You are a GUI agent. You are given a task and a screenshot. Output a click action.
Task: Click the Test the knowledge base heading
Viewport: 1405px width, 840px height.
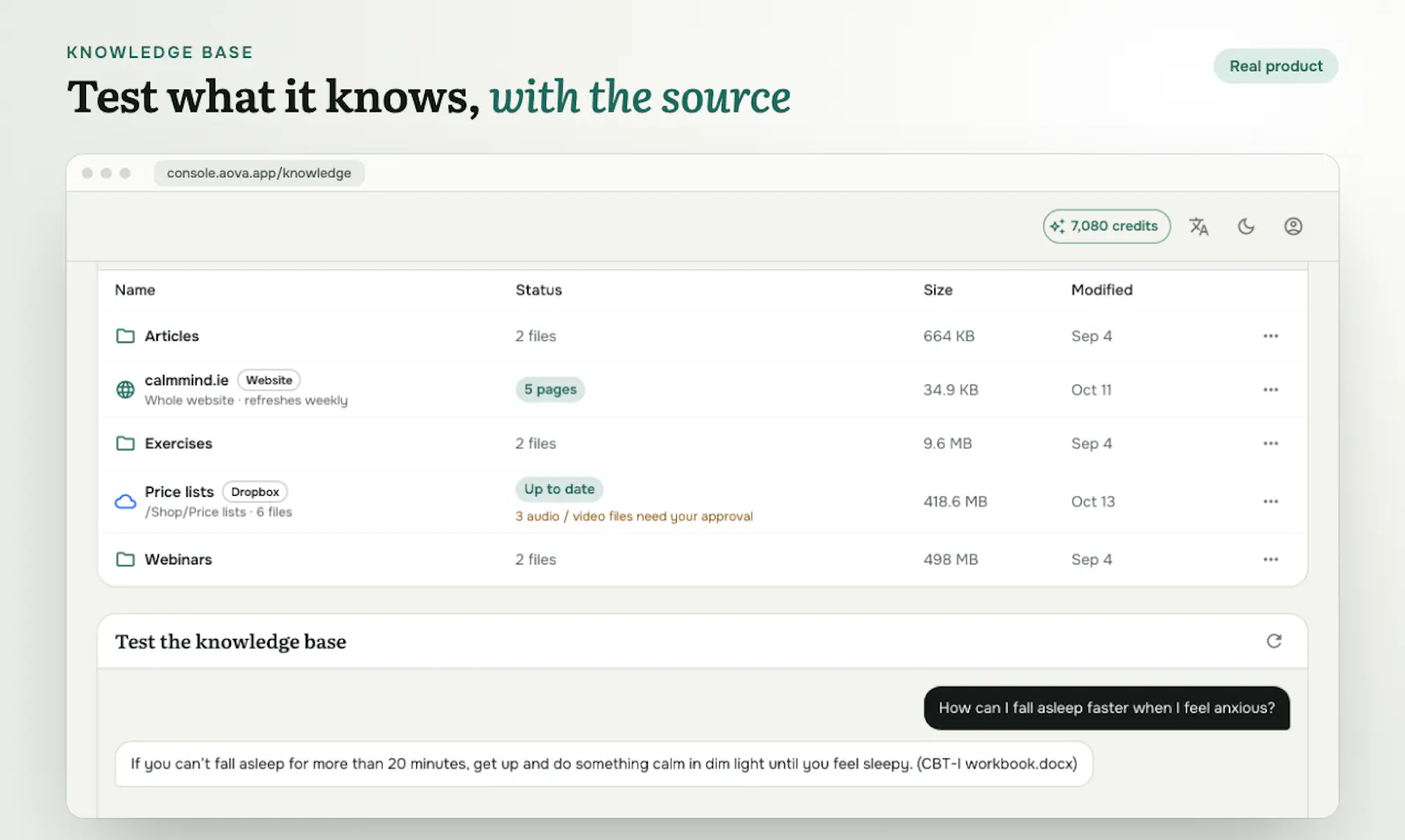click(x=231, y=642)
